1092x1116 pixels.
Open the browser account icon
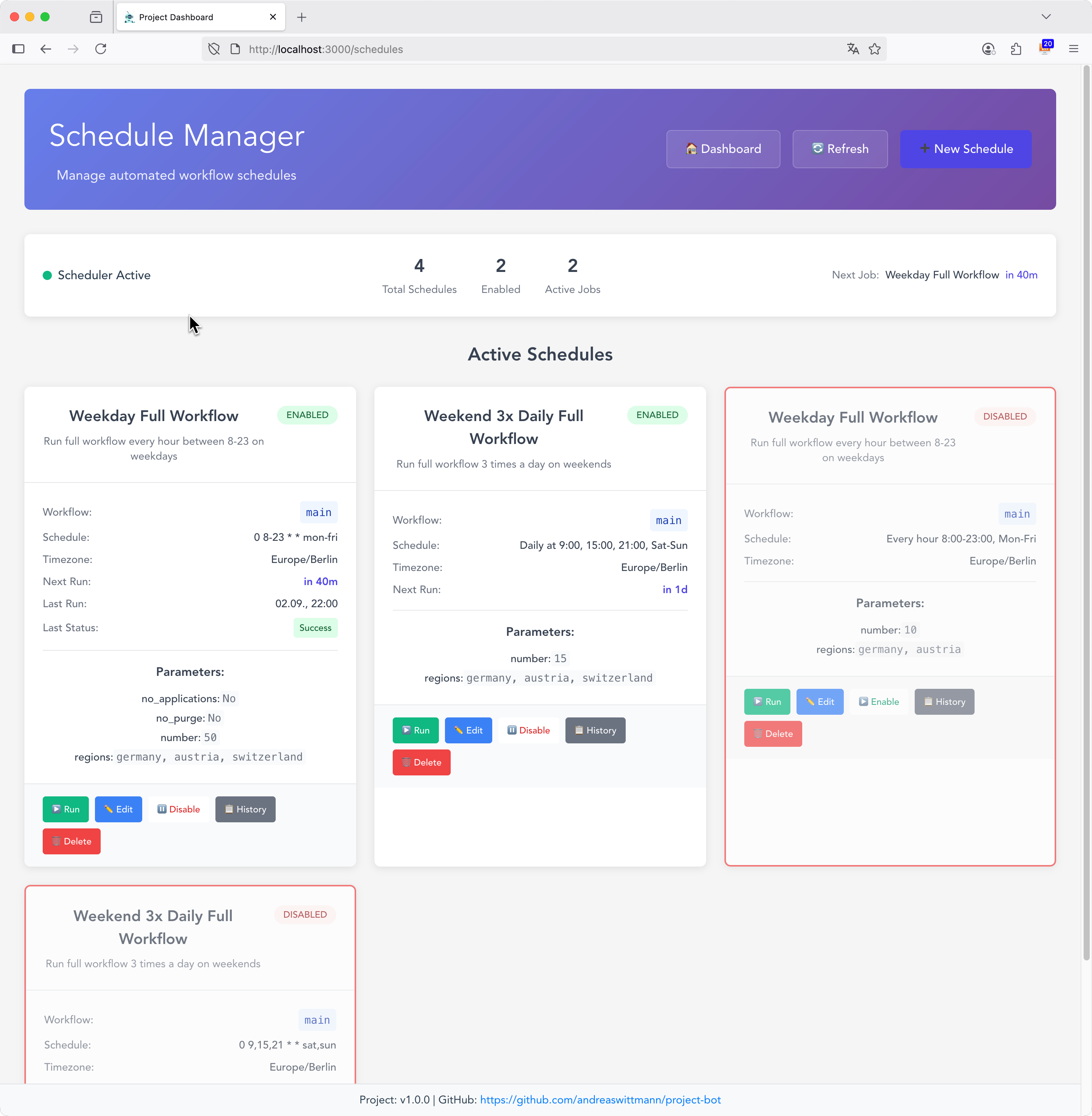coord(988,49)
